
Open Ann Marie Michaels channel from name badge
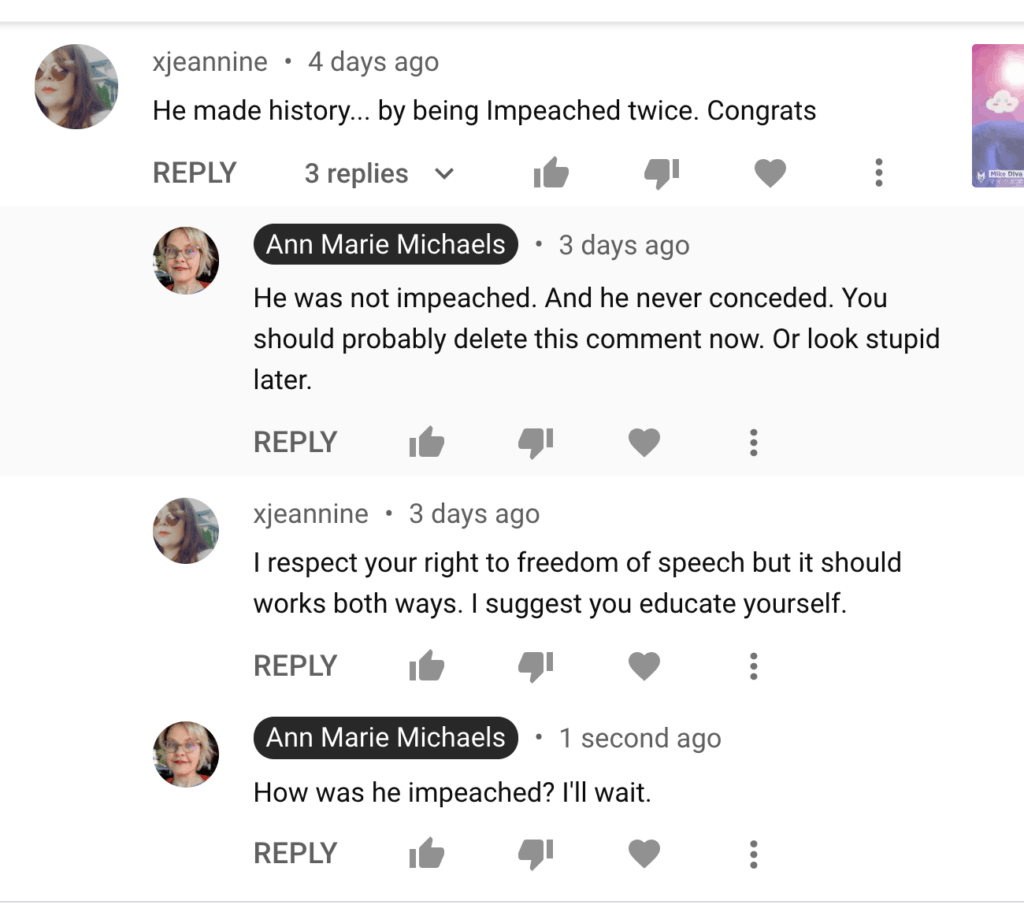[x=386, y=245]
